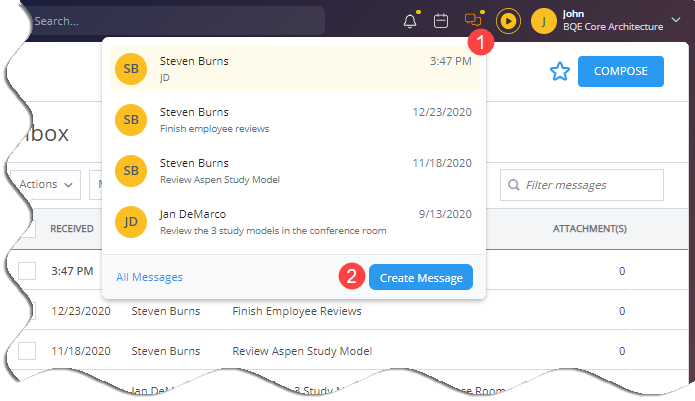
Task: Check the 3:47 PM row checkbox
Action: (x=27, y=271)
